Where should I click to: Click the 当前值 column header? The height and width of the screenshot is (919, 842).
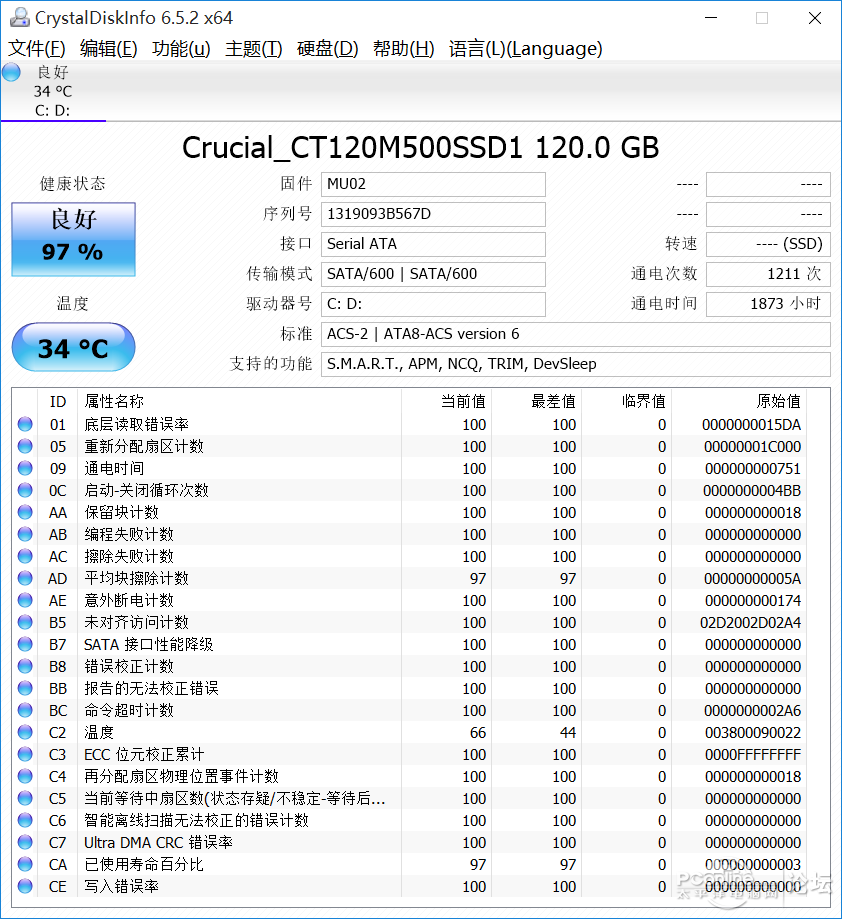(446, 401)
